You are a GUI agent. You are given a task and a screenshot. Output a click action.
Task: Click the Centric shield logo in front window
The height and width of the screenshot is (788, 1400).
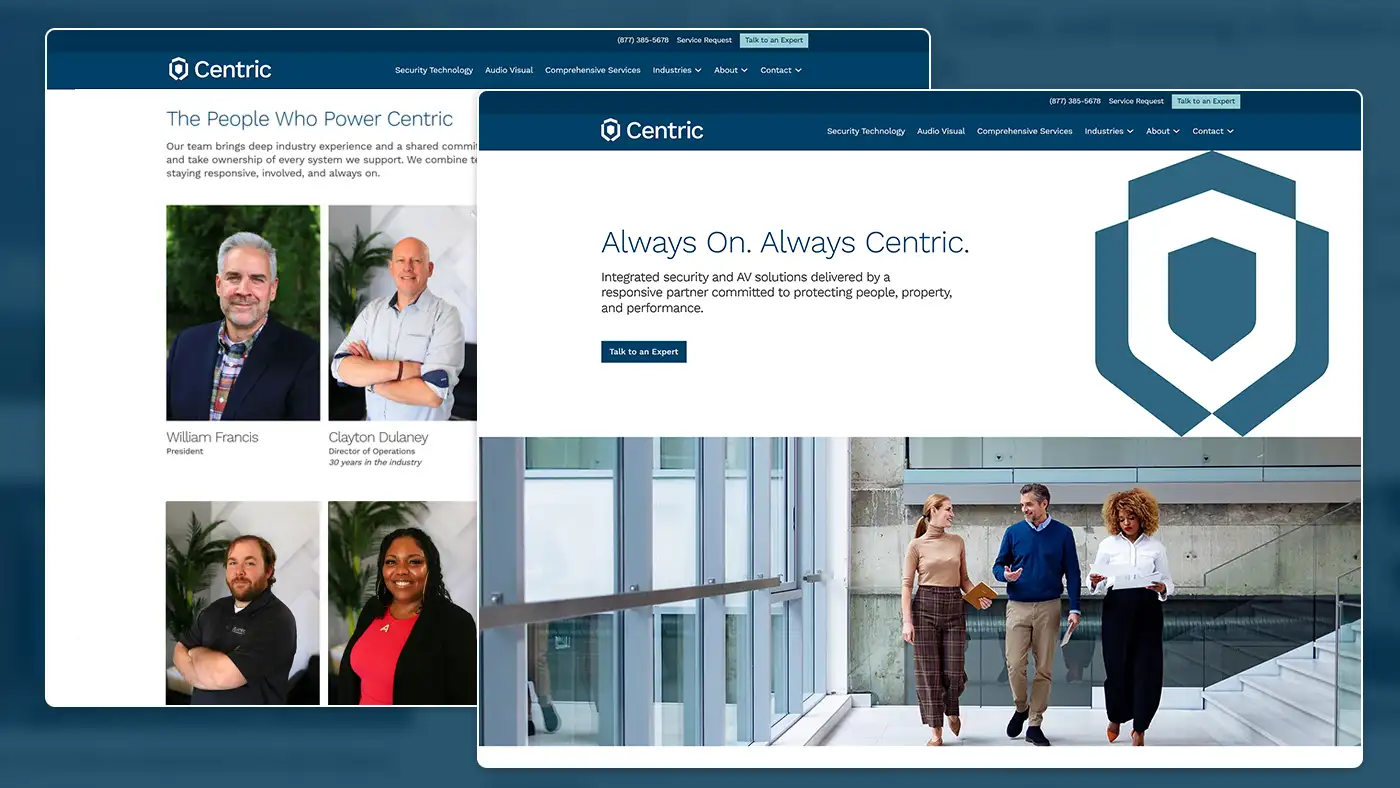pyautogui.click(x=652, y=130)
